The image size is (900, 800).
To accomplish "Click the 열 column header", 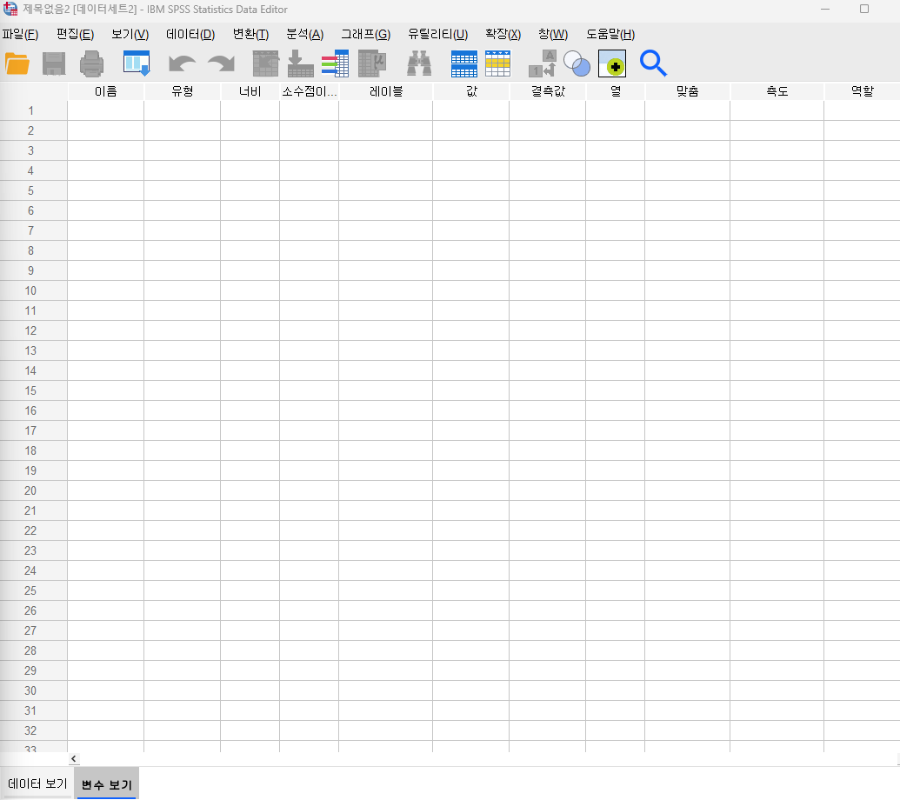I will point(615,91).
